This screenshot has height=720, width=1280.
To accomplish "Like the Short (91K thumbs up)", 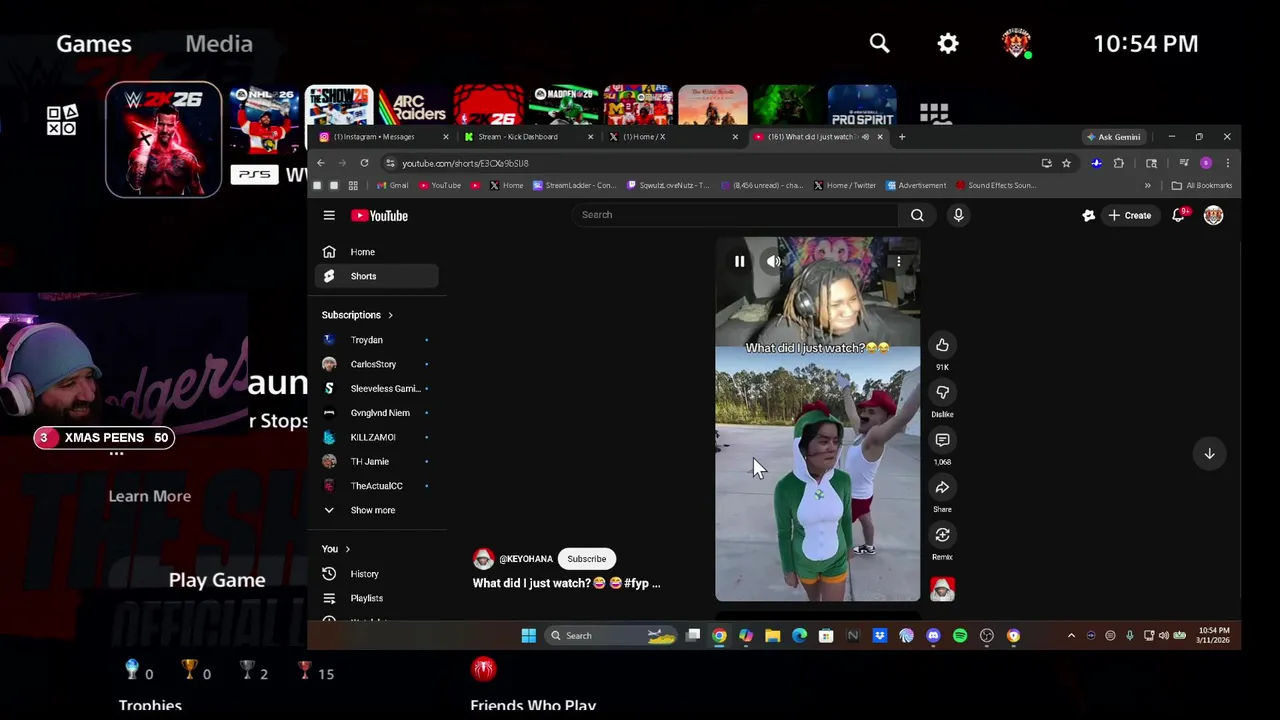I will (x=942, y=345).
